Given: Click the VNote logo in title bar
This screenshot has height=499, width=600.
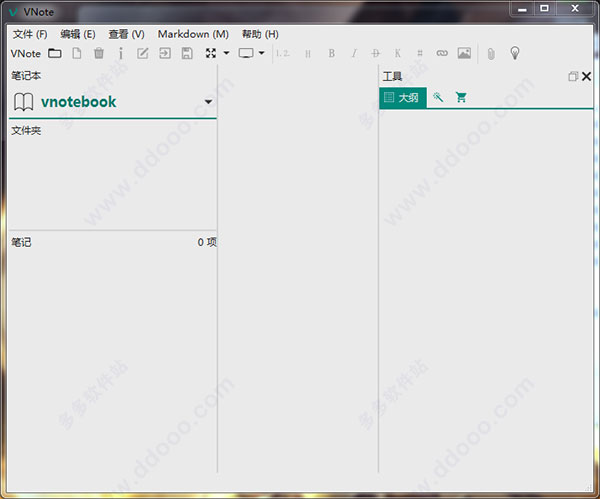Looking at the screenshot, I should pyautogui.click(x=13, y=12).
